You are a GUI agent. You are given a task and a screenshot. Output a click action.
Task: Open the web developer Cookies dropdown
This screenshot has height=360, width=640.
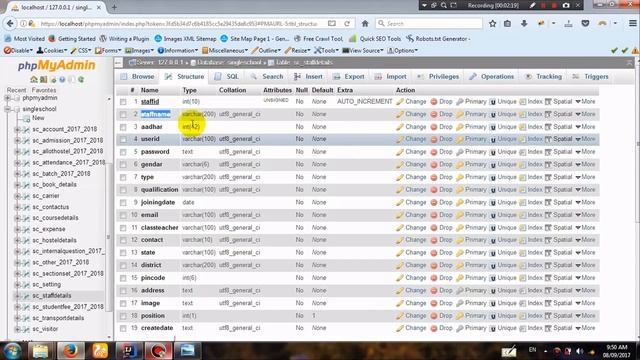pos(52,51)
